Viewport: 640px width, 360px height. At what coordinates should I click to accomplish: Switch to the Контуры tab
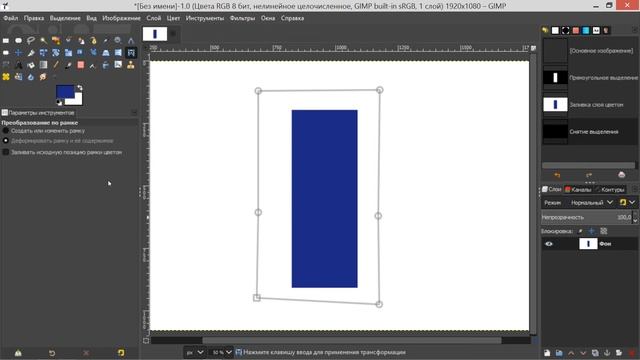610,189
